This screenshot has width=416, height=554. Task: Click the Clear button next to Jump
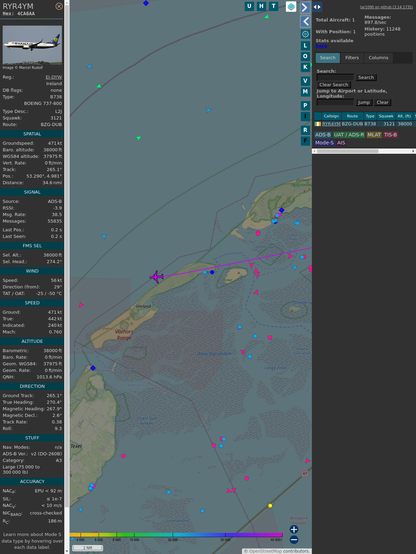(382, 102)
